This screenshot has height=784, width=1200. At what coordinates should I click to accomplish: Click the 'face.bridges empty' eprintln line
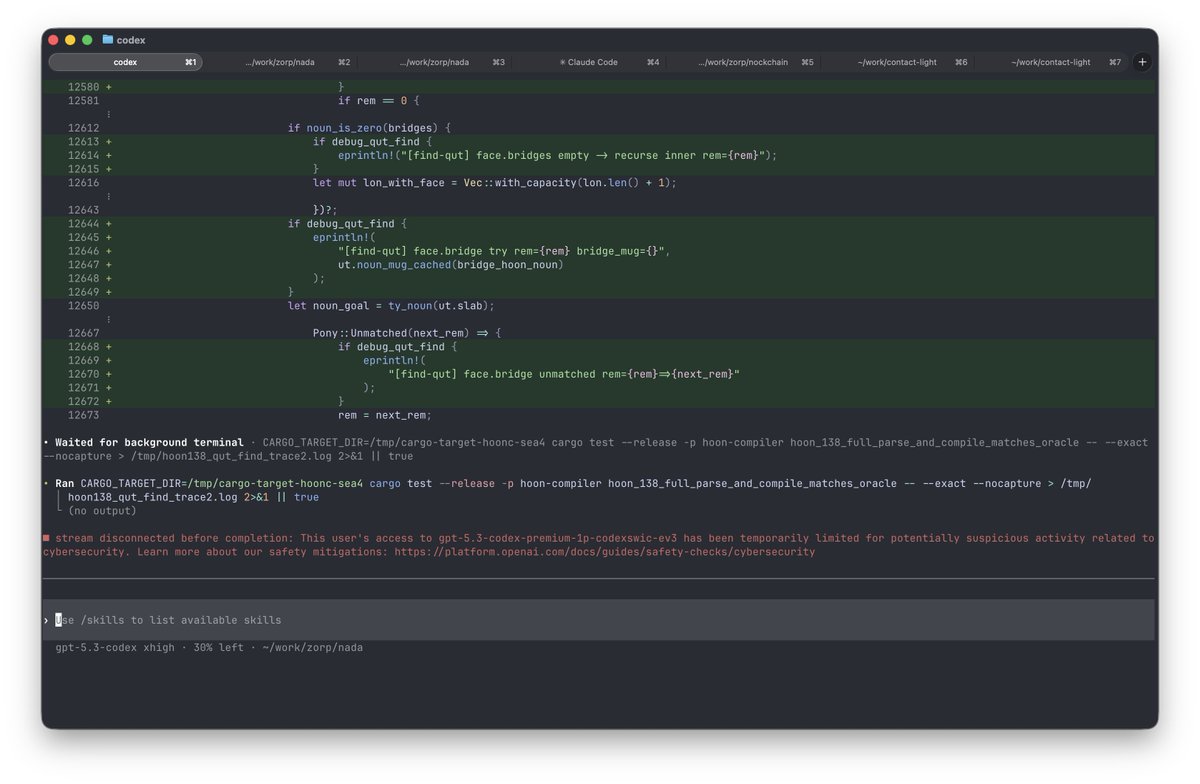coord(557,156)
